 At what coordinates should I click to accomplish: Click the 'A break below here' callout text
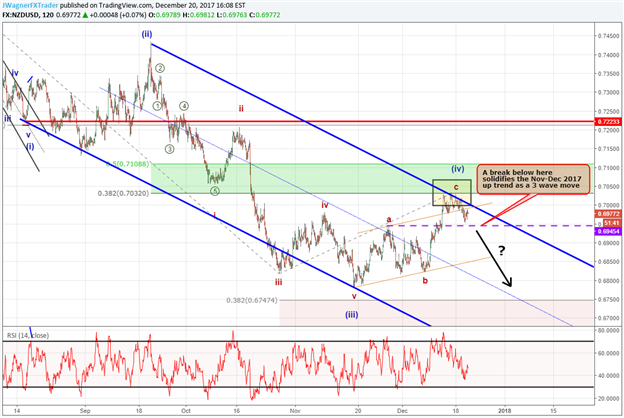click(531, 179)
